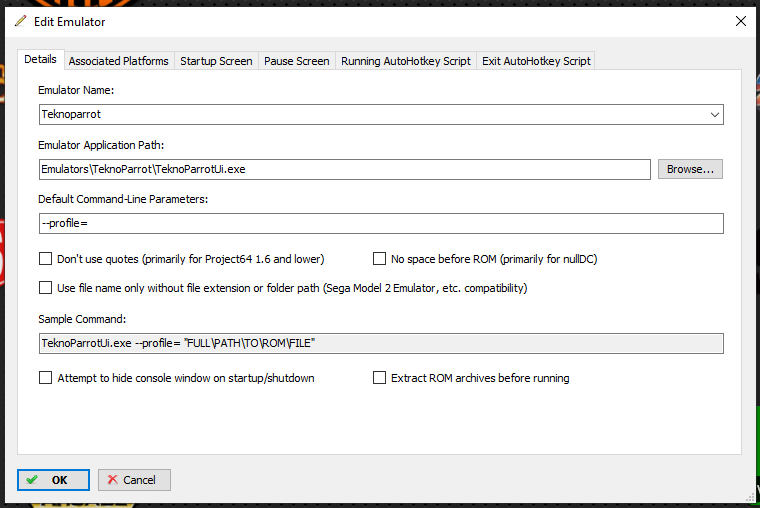Click the Sample Command label
Image resolution: width=760 pixels, height=508 pixels.
point(82,319)
